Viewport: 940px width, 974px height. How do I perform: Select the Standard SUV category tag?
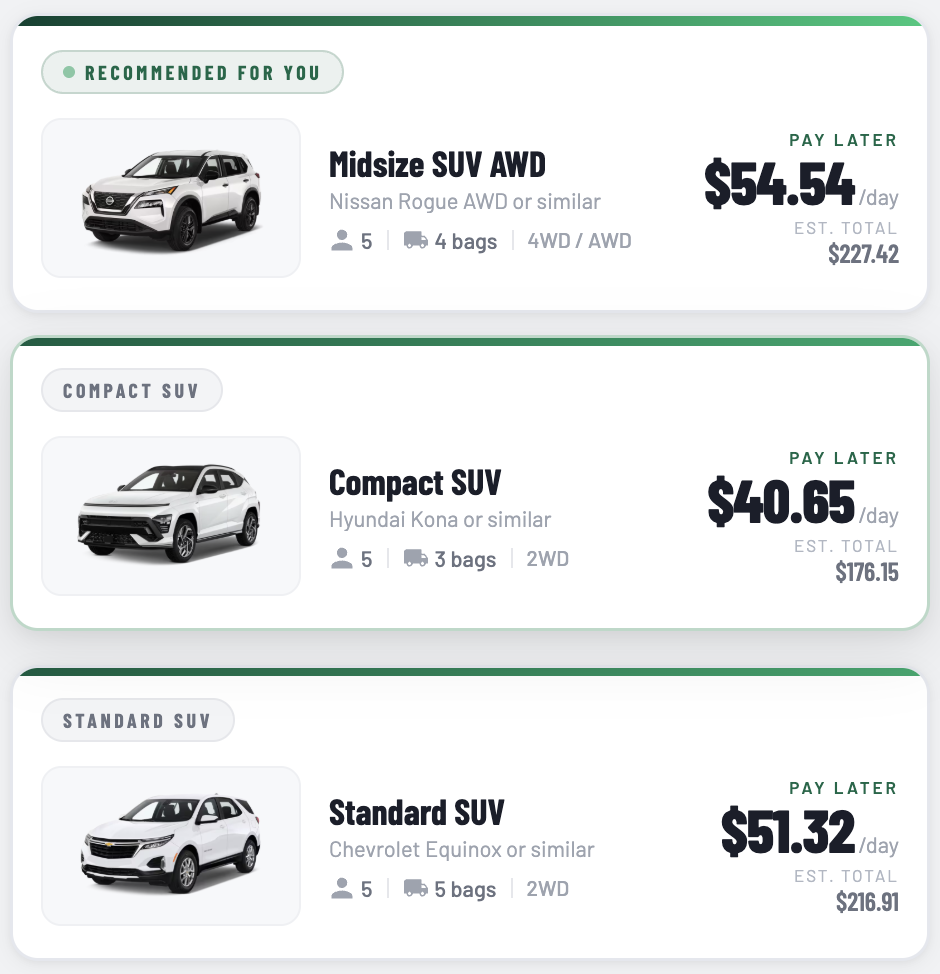[138, 720]
